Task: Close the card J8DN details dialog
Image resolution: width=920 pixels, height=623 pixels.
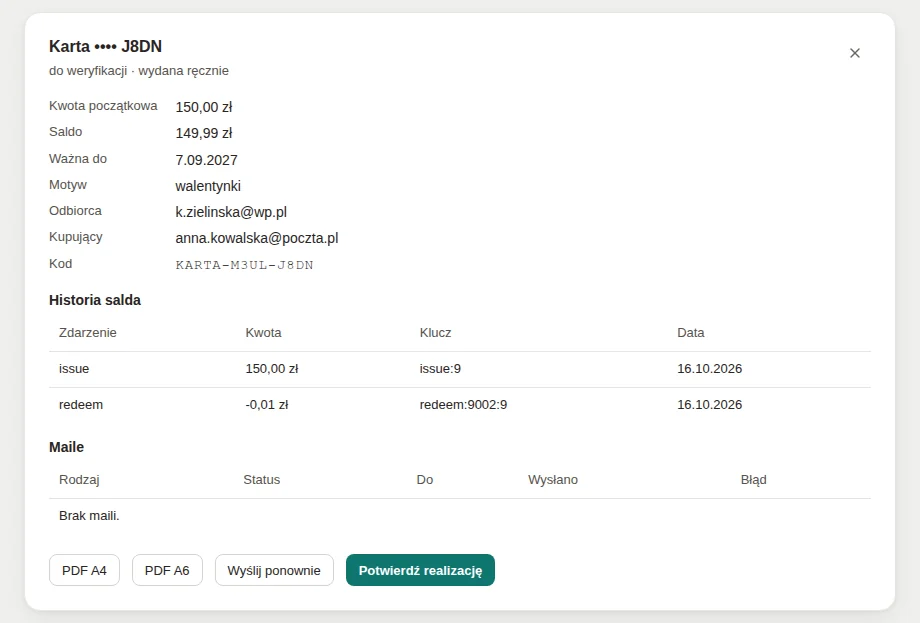Action: pyautogui.click(x=855, y=53)
